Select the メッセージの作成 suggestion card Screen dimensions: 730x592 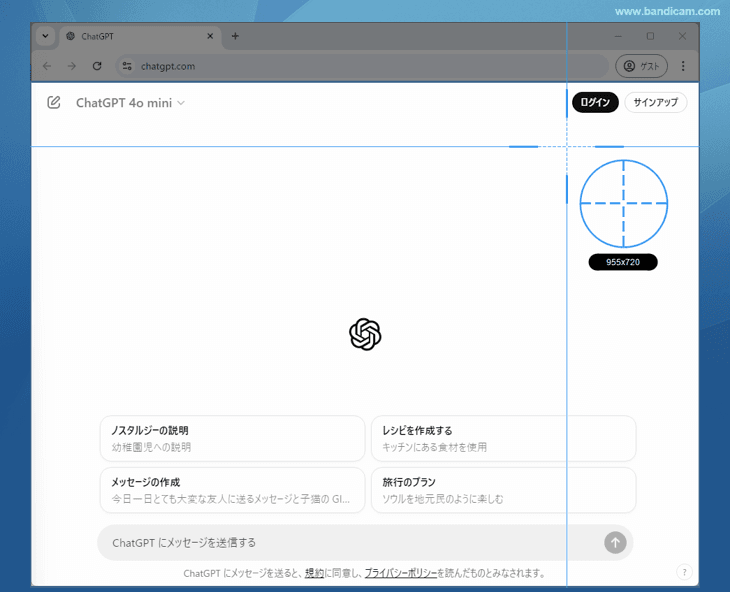click(232, 490)
